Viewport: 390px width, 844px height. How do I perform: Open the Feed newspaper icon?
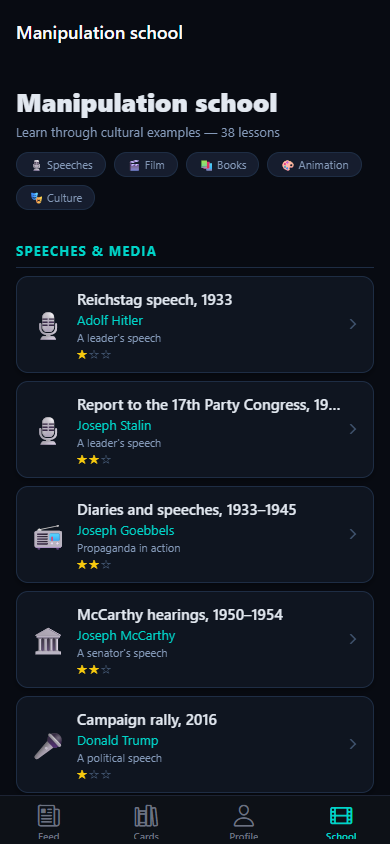coord(48,816)
